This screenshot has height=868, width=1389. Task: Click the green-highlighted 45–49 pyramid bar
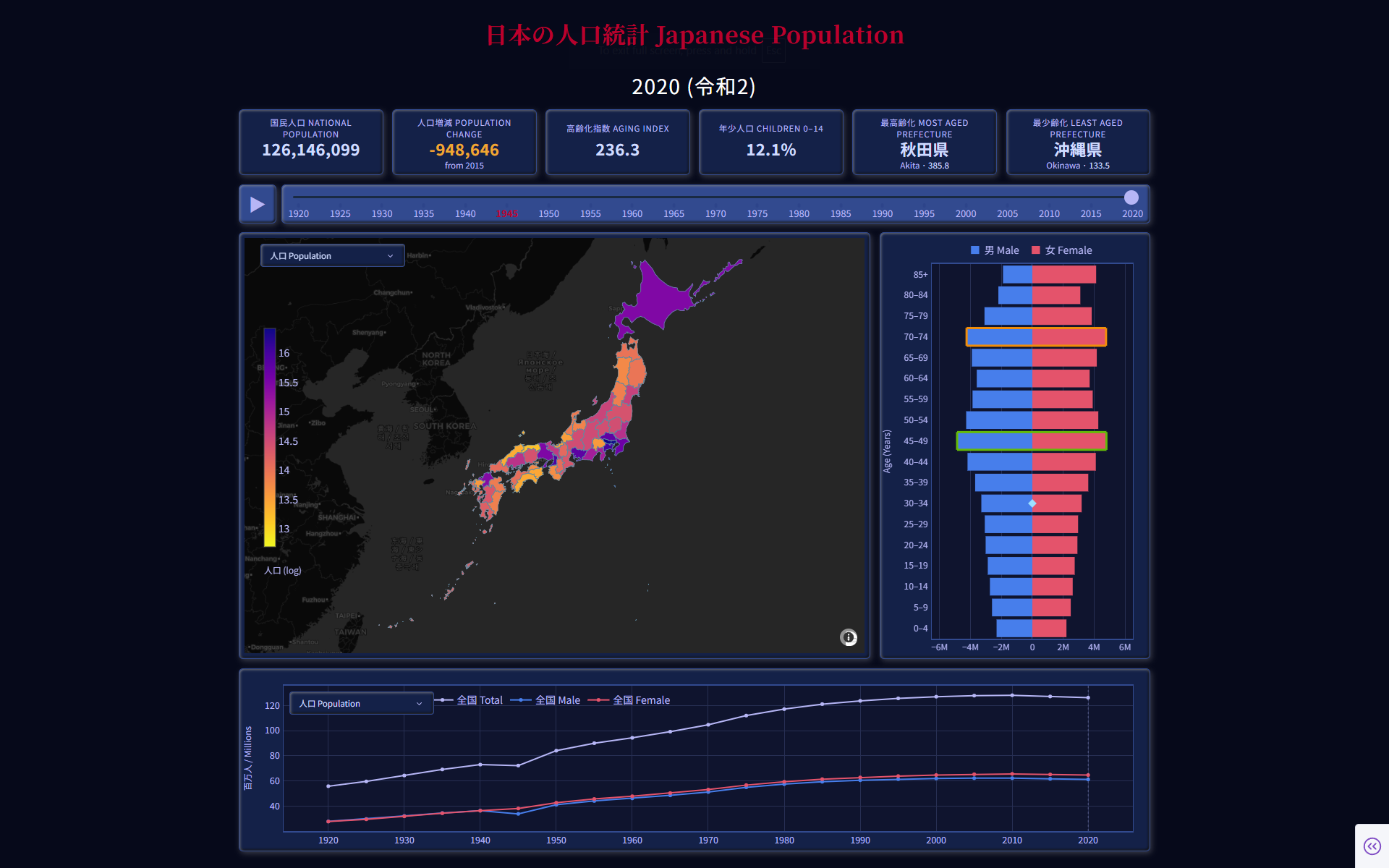tap(1032, 441)
